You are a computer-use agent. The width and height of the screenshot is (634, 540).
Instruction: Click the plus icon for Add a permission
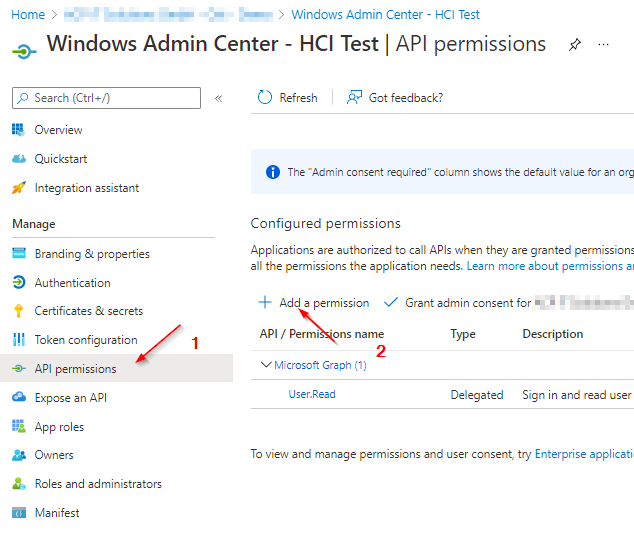point(265,302)
